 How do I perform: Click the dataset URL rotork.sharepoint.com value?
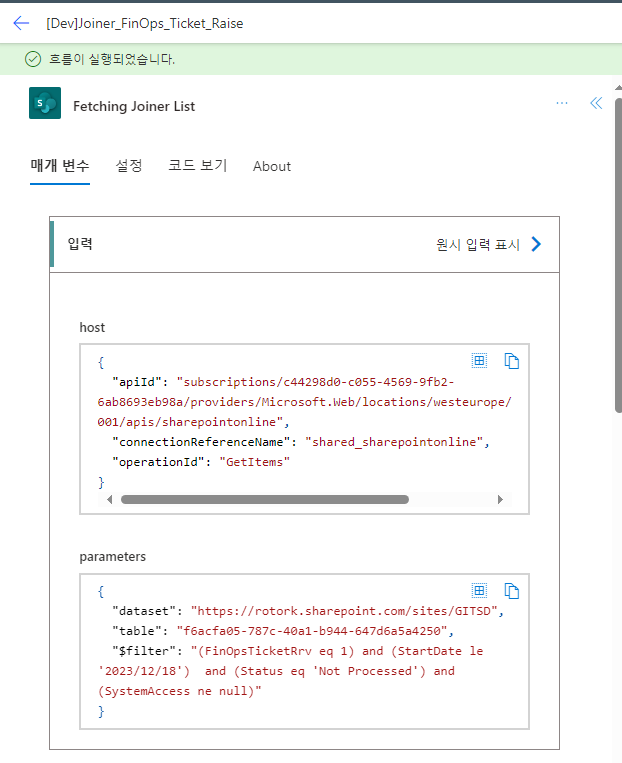tap(344, 611)
